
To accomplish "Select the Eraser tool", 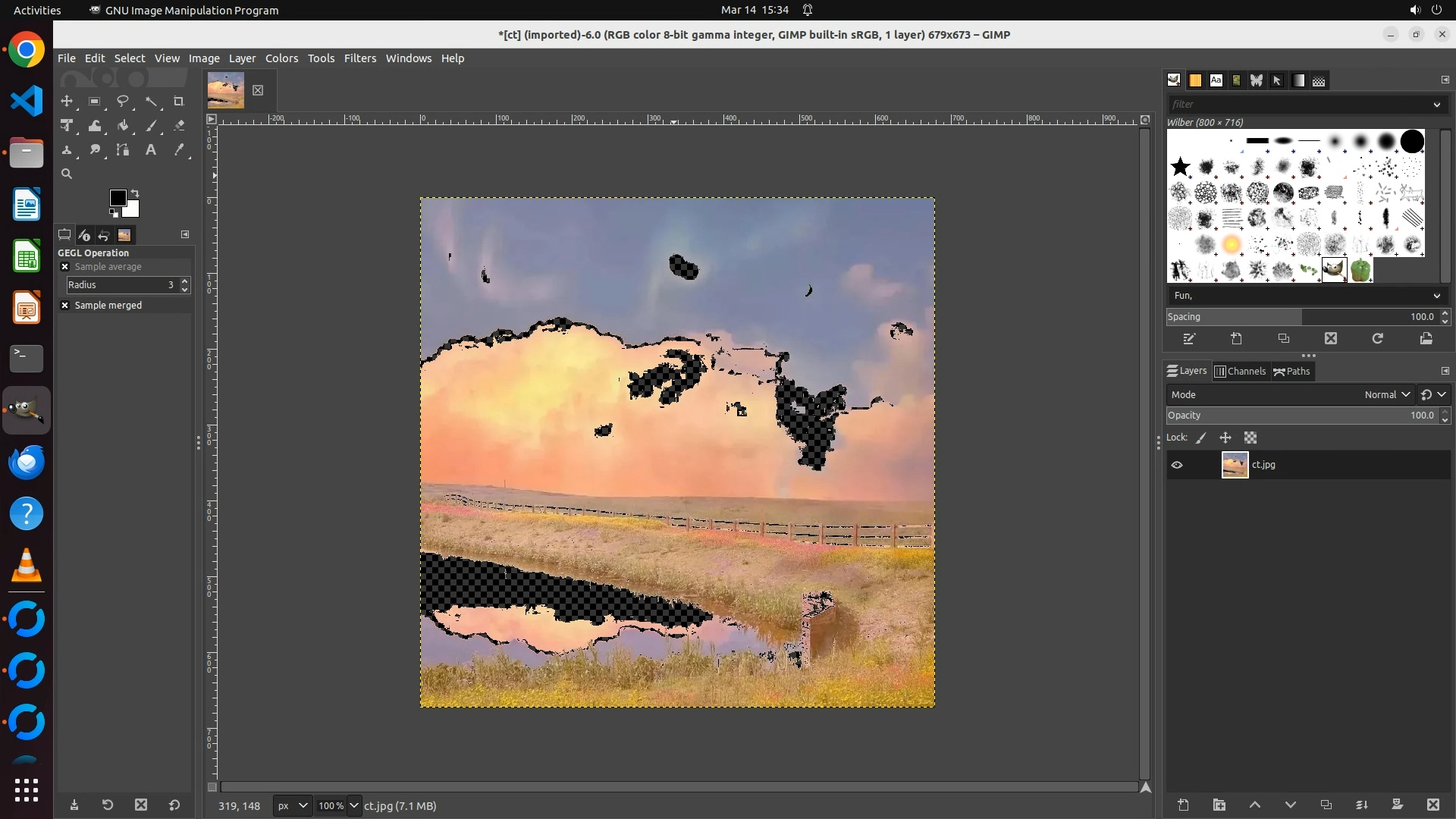I will pos(179,126).
